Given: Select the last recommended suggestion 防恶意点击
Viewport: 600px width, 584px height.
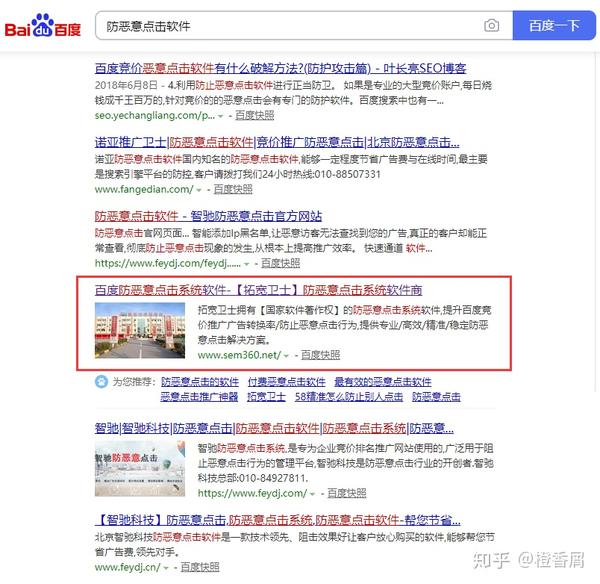Looking at the screenshot, I should point(436,397).
